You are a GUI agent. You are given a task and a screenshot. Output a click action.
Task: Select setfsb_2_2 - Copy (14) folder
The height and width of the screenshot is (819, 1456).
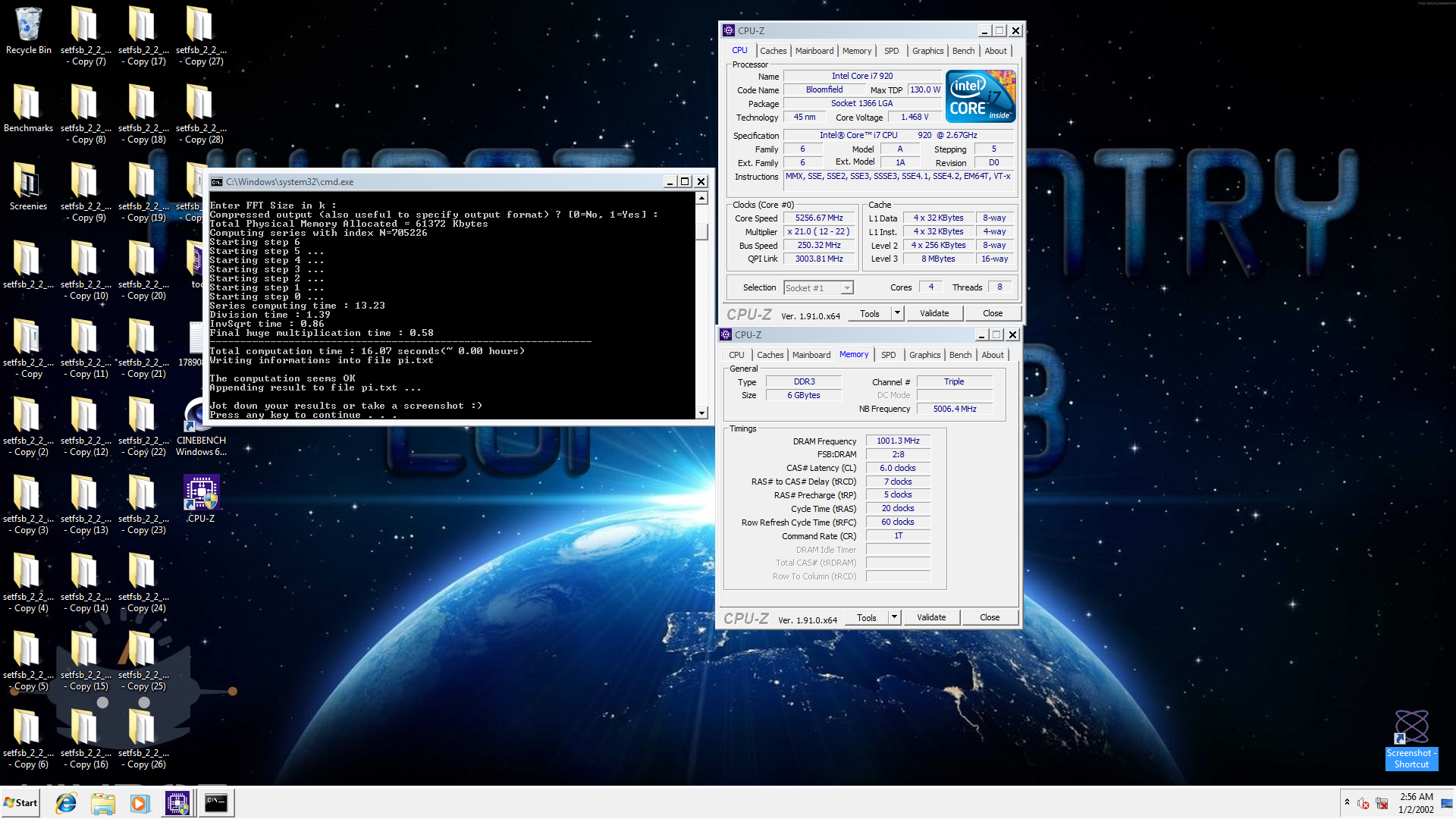(x=86, y=582)
